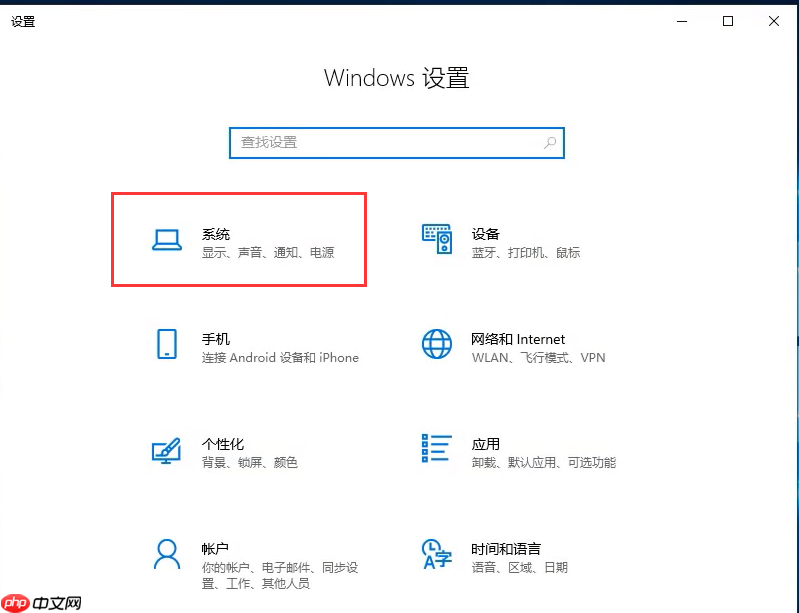Image resolution: width=799 pixels, height=613 pixels.
Task: Focus the 查找设置 search box
Action: point(396,143)
